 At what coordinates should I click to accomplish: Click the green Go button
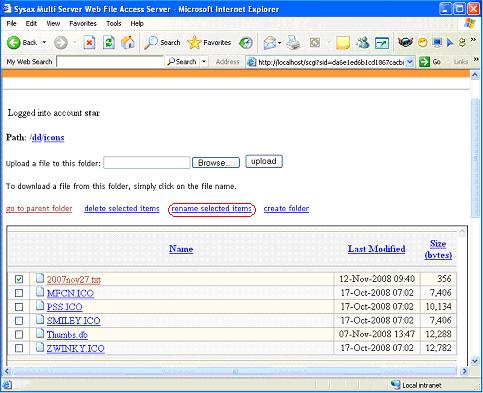(430, 62)
